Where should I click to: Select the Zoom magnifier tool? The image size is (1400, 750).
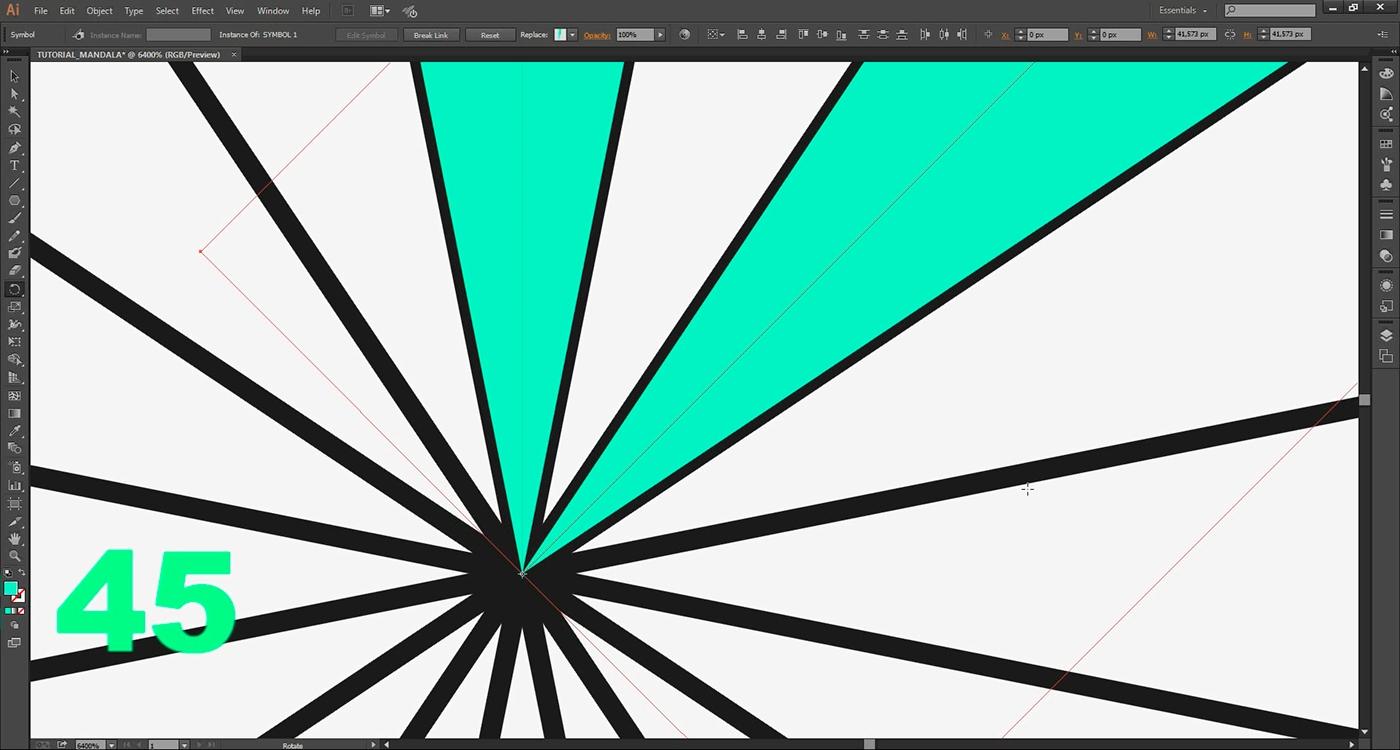[x=14, y=556]
